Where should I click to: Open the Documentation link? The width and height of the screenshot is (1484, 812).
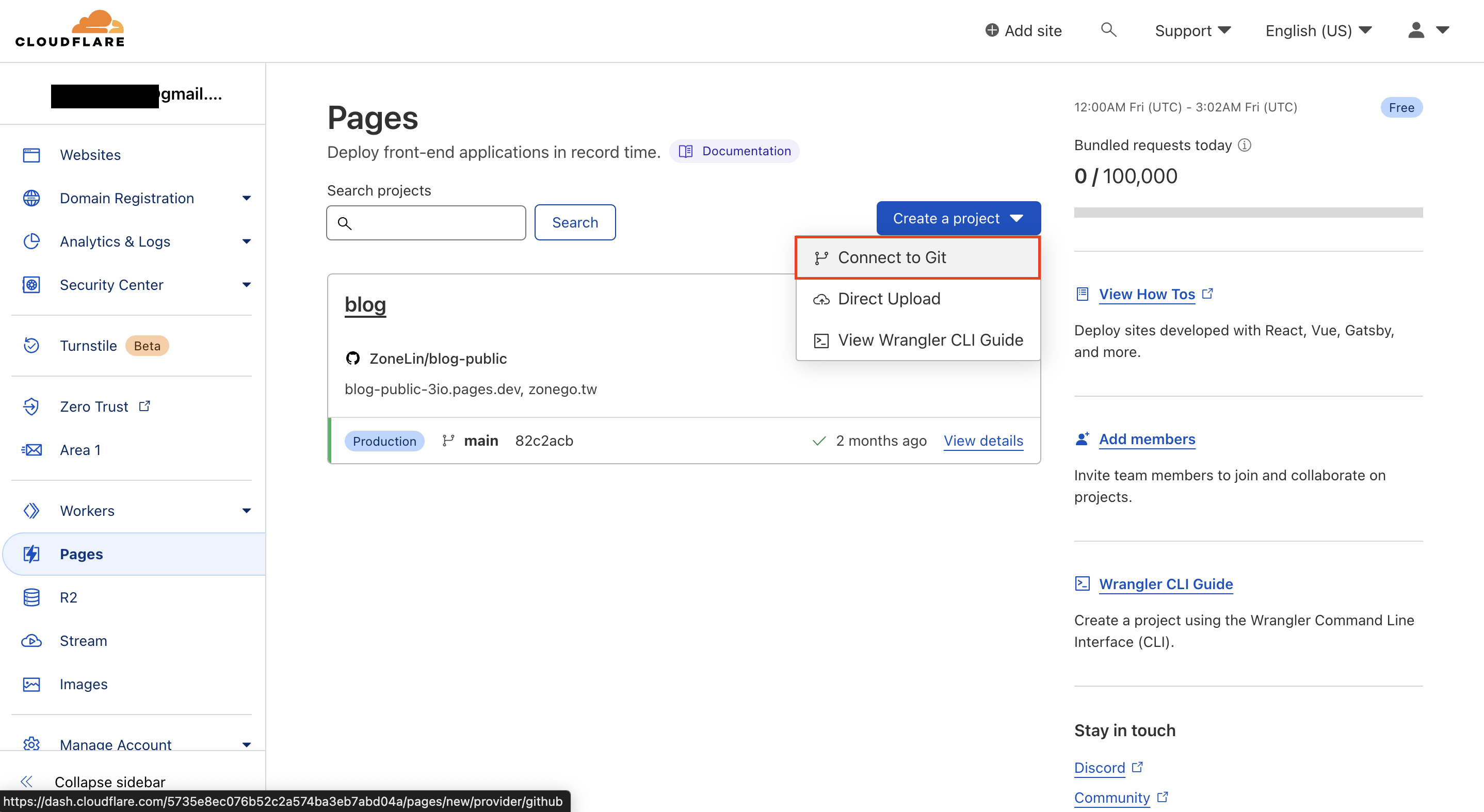point(734,151)
